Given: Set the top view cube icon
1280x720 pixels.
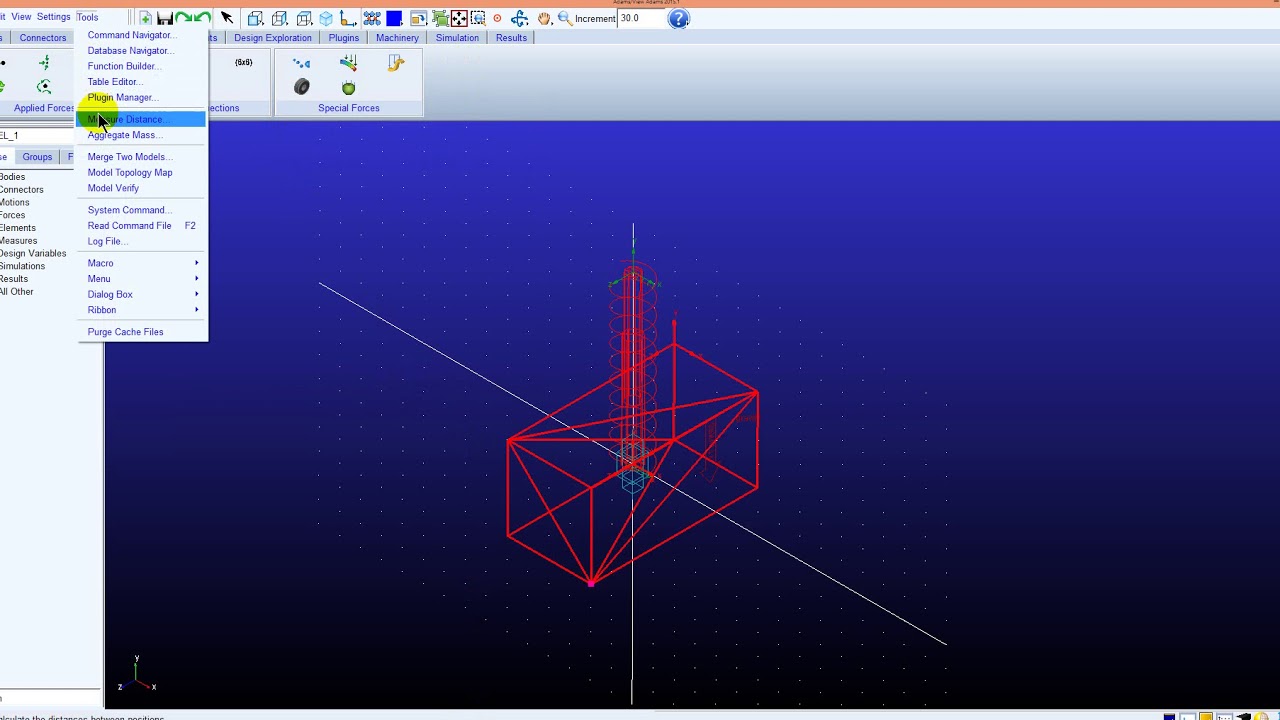Looking at the screenshot, I should (x=304, y=18).
